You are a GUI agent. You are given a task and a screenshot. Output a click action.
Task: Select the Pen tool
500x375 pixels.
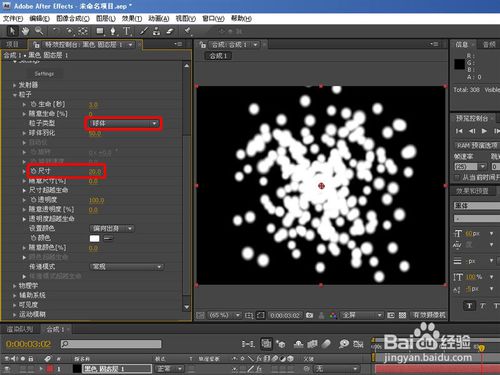point(113,31)
